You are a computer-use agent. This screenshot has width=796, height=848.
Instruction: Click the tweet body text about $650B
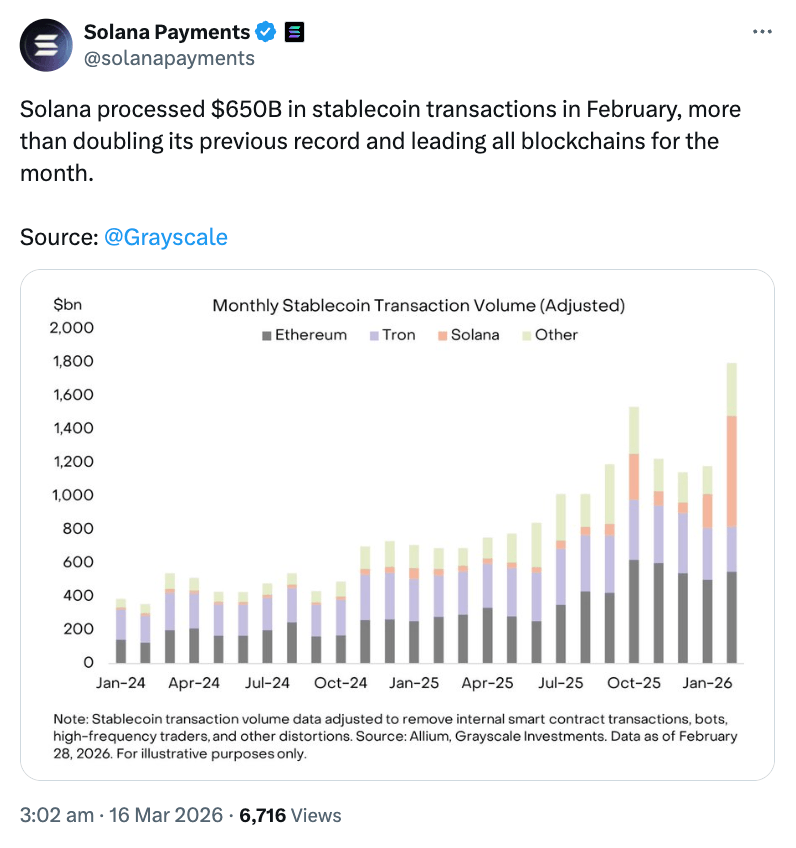click(380, 140)
